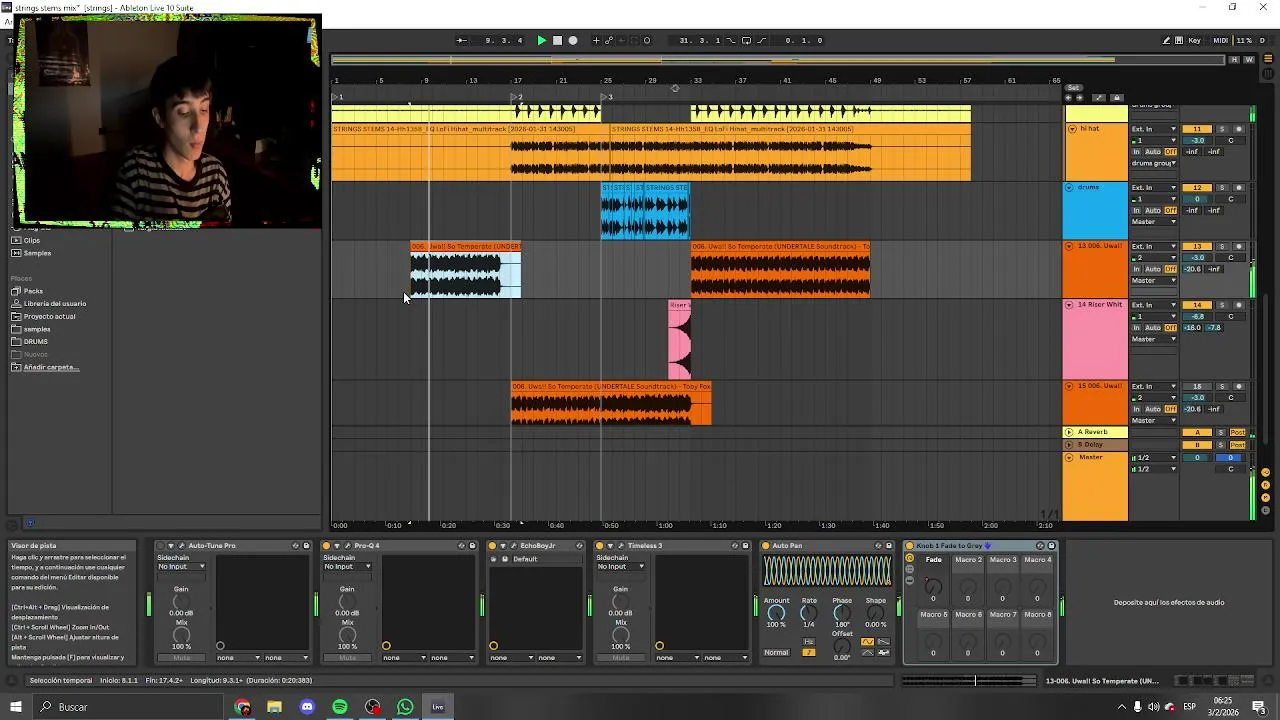1280x720 pixels.
Task: Select Auto Pan sine waveform shape
Action: pos(867,642)
